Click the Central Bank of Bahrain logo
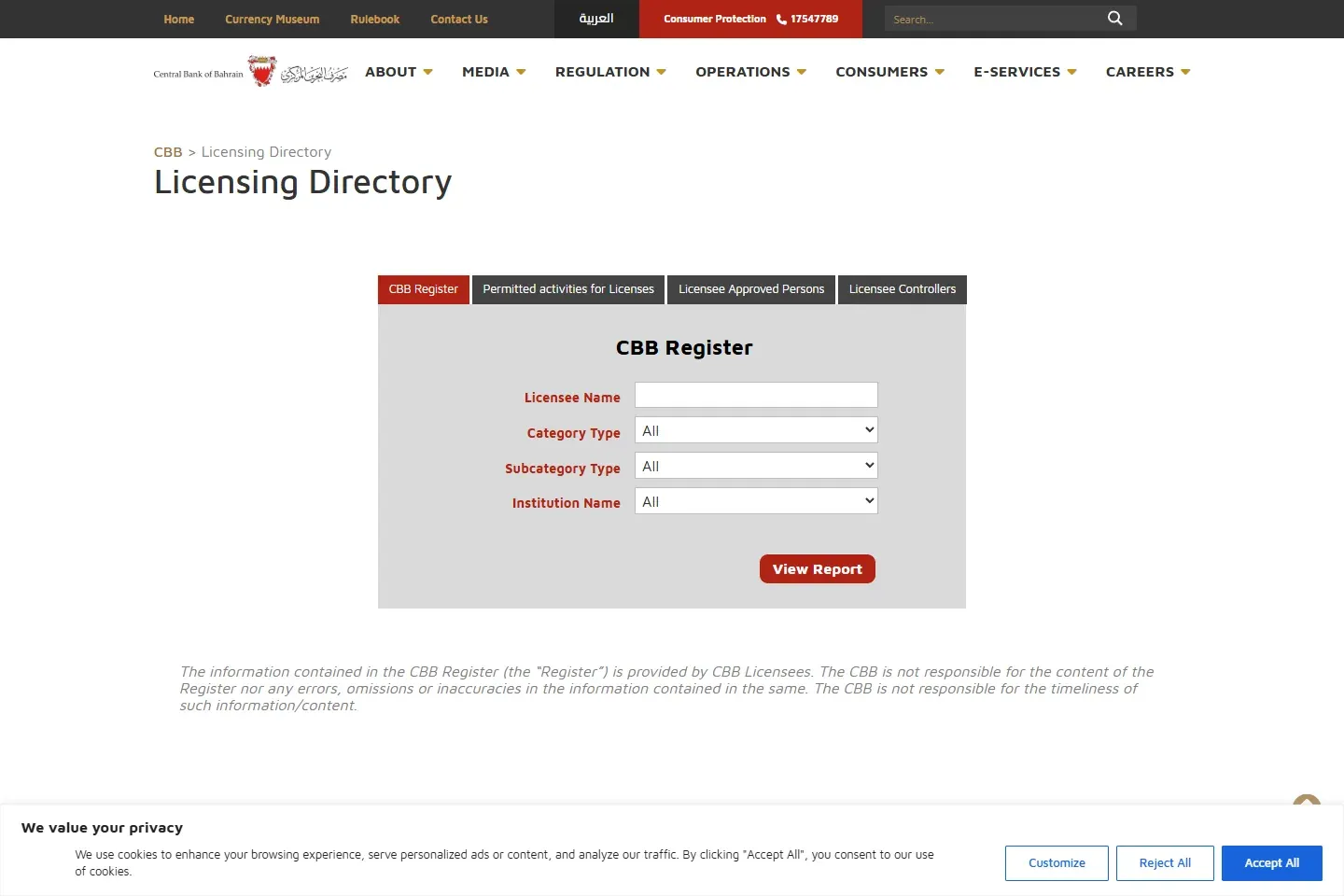 250,72
